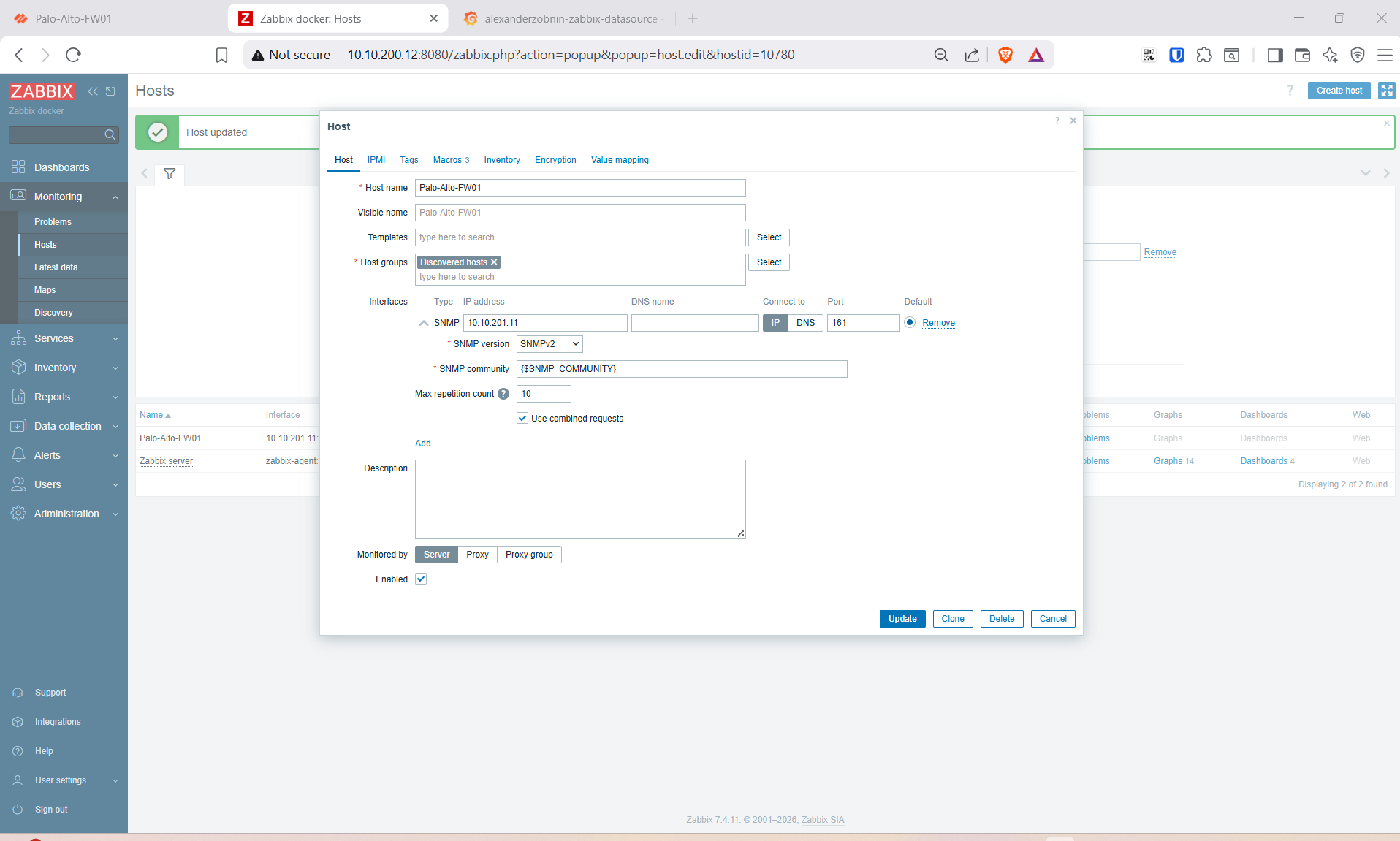This screenshot has width=1400, height=841.
Task: Collapse the SNMP interface details chevron
Action: coord(424,323)
